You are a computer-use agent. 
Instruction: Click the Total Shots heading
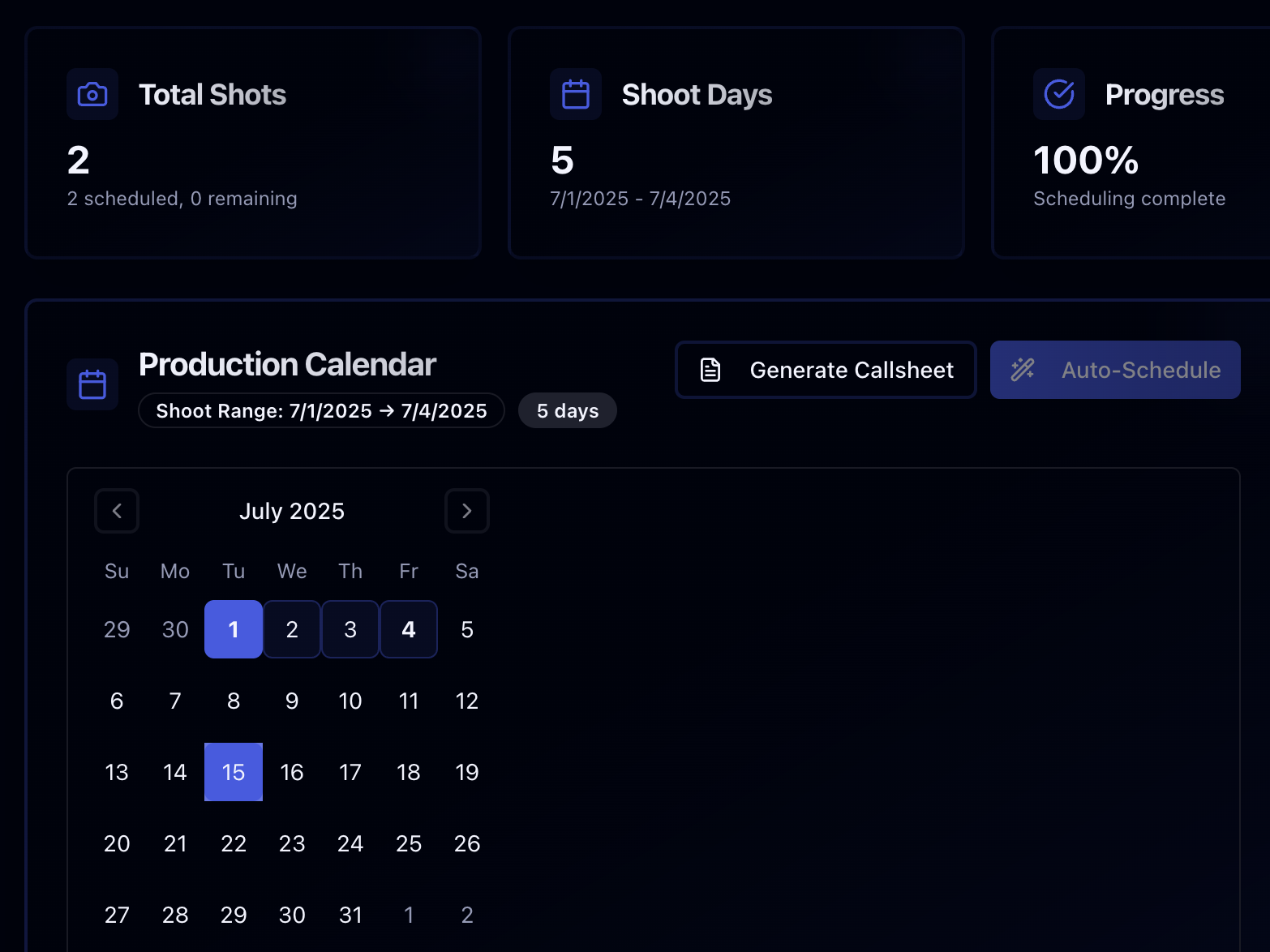(x=212, y=95)
